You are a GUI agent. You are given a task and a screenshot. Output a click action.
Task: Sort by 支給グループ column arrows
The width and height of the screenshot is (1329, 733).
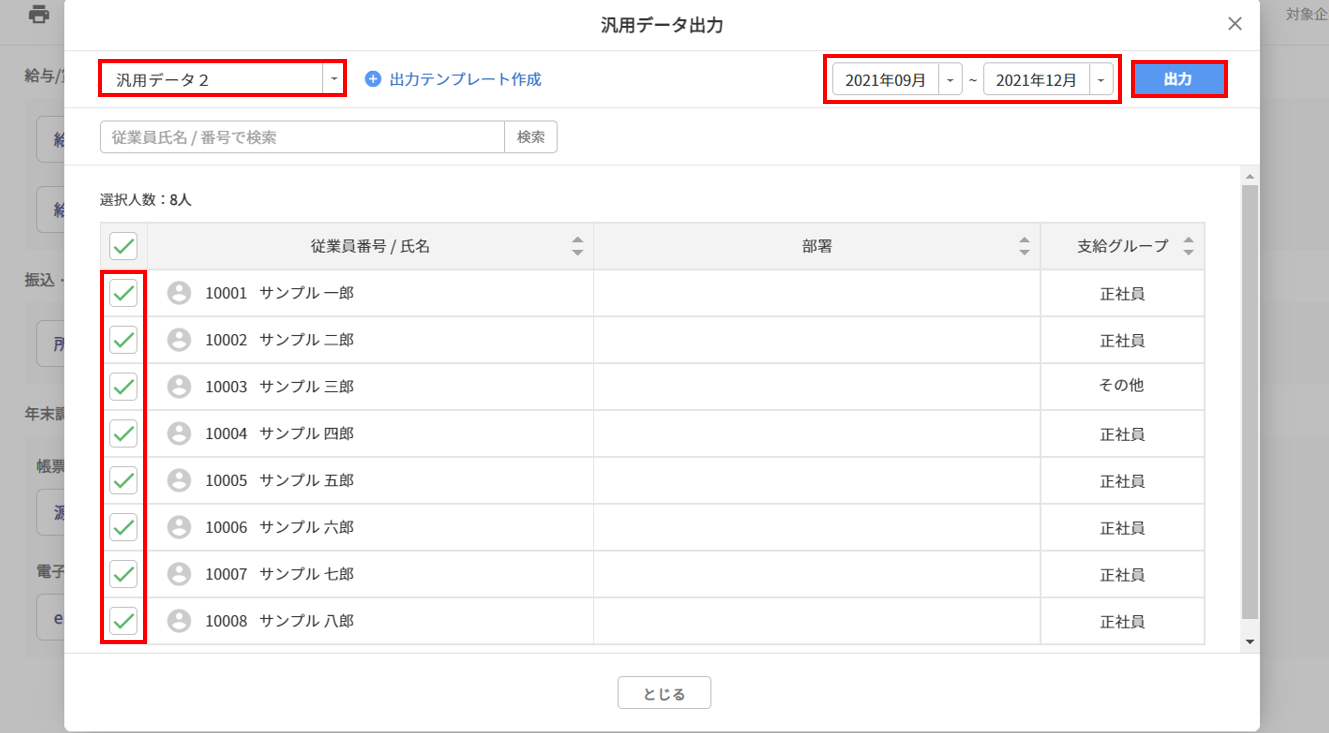click(1188, 246)
